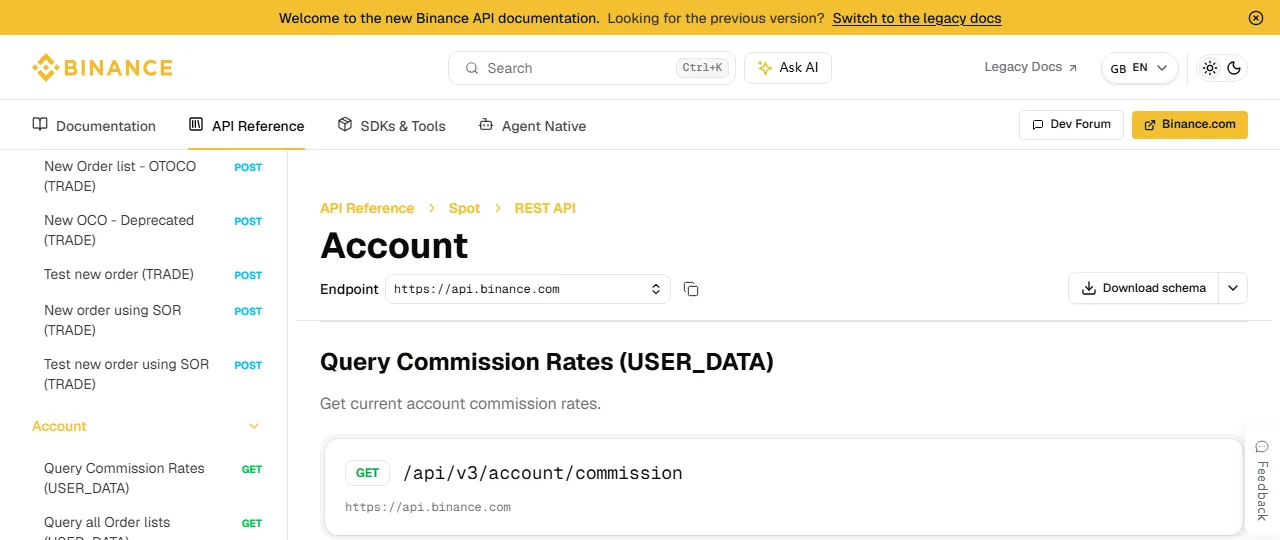The width and height of the screenshot is (1280, 540).
Task: Open the Feedback side tab
Action: click(x=1262, y=480)
